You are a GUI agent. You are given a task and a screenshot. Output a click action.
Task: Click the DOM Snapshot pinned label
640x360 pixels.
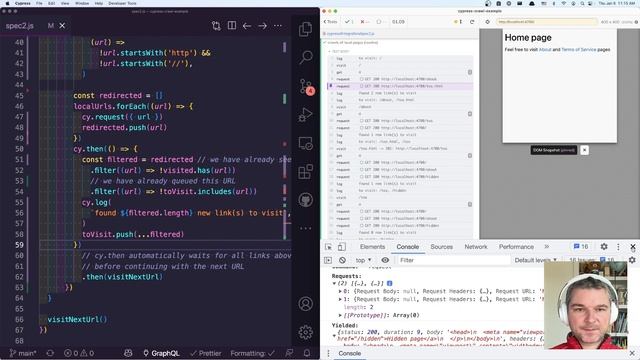click(554, 150)
